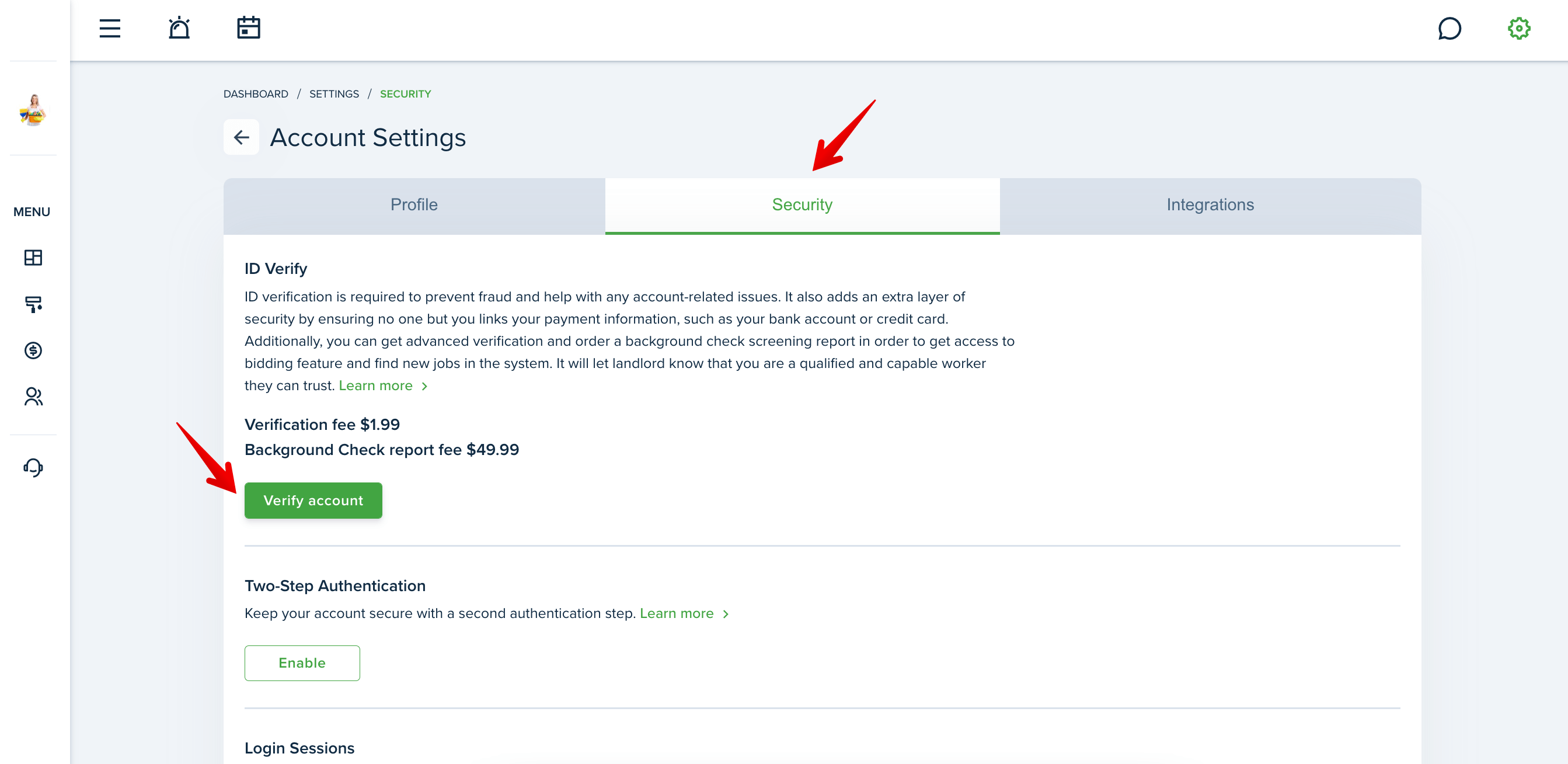Go to SETTINGS in the breadcrumb
Screen dimensions: 1568x764
coord(334,94)
